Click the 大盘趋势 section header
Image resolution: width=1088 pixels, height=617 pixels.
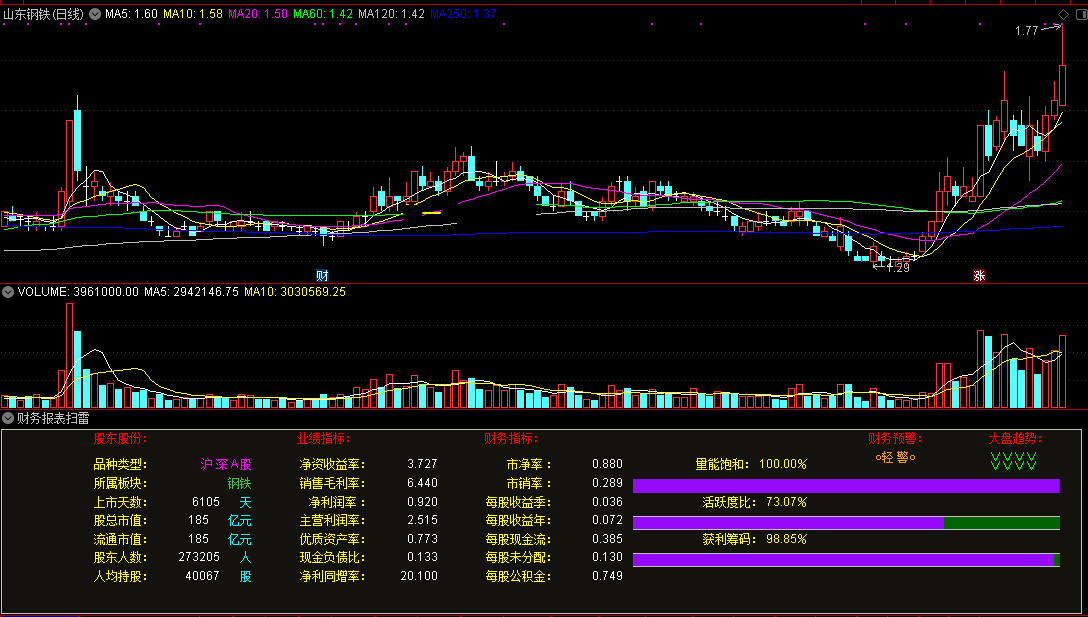point(1016,439)
